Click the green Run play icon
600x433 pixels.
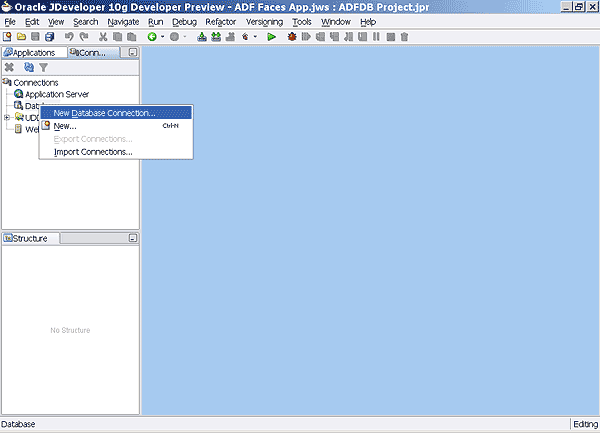pos(272,37)
